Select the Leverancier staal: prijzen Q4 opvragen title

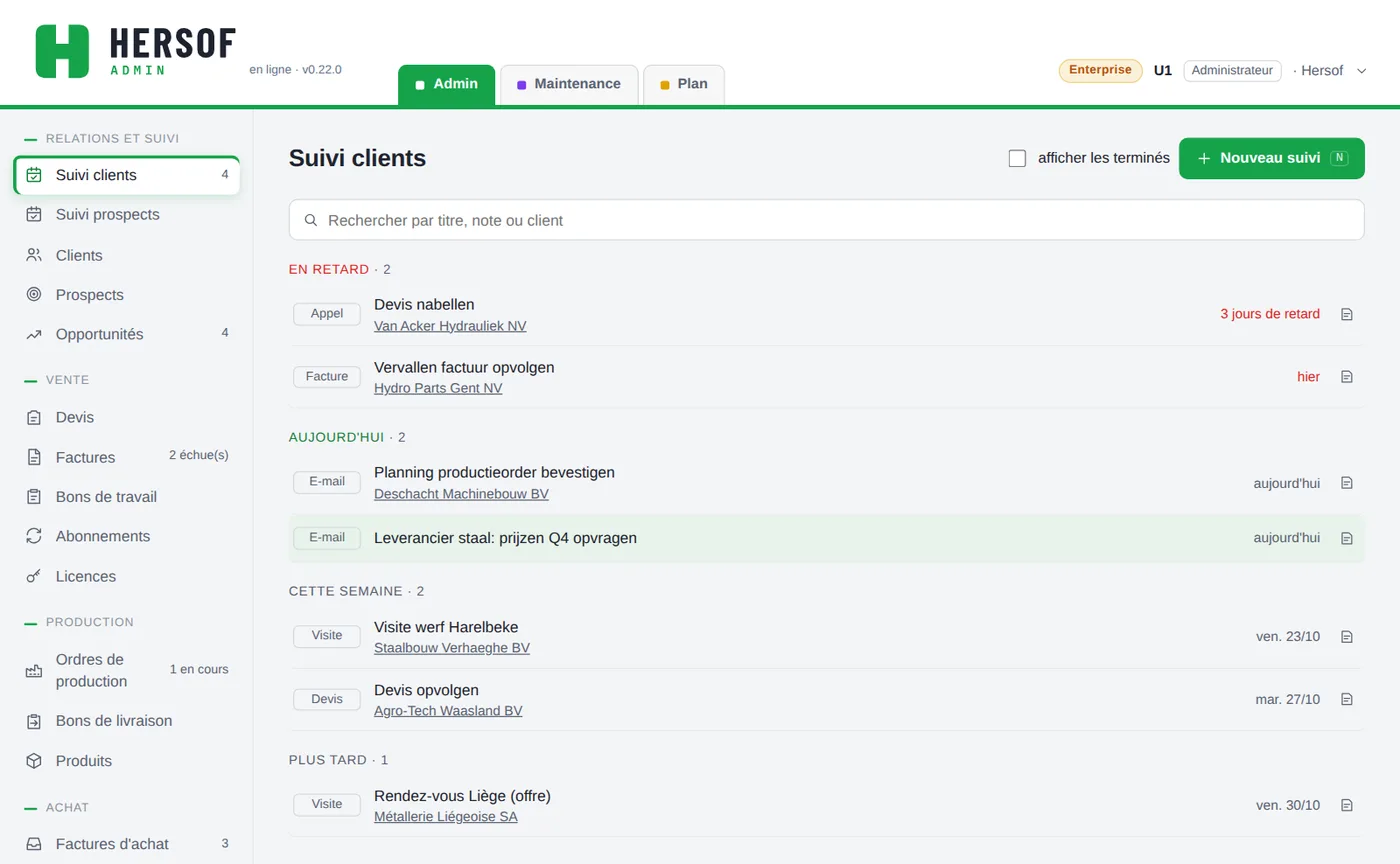505,538
